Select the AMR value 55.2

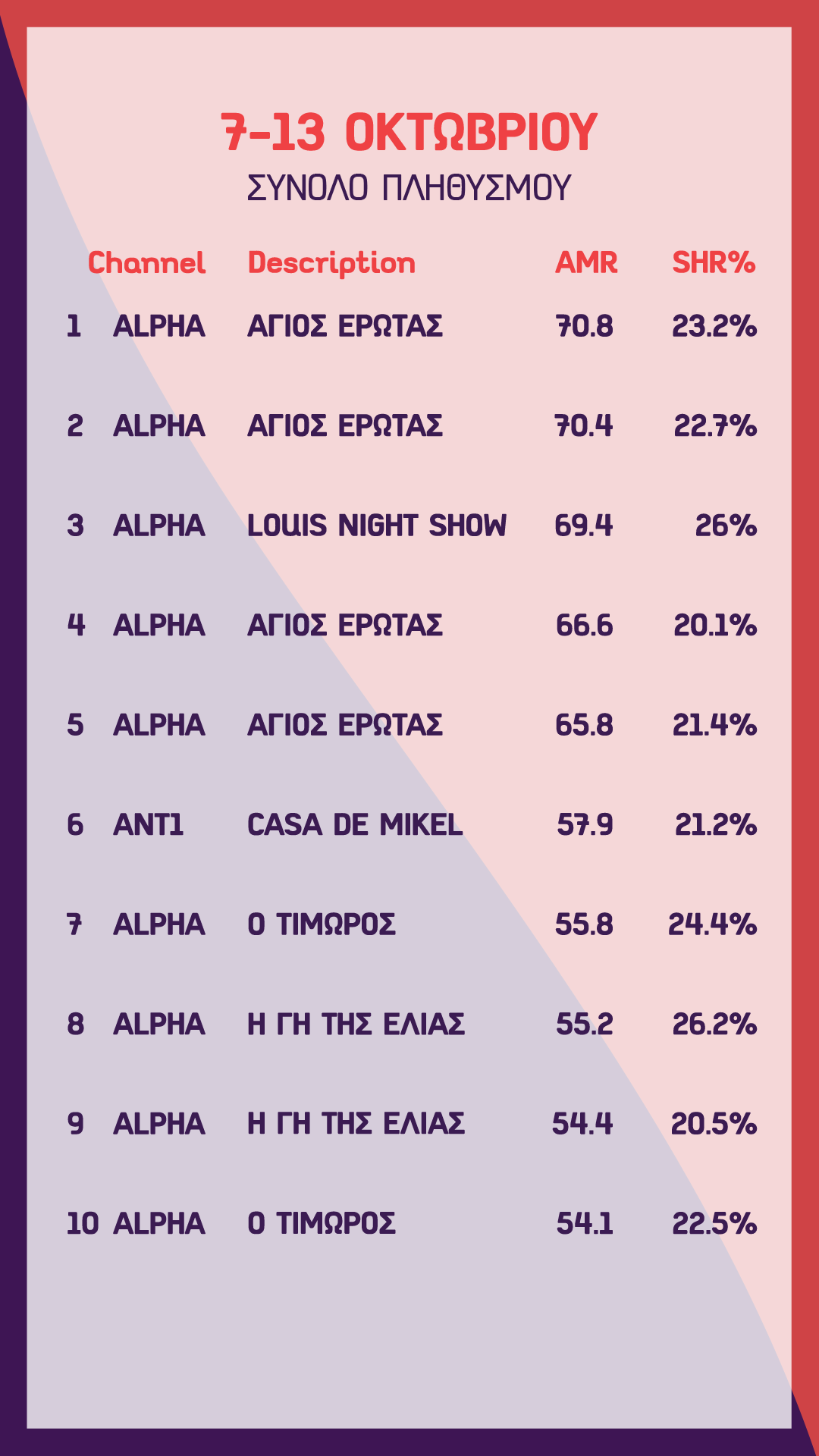(x=584, y=1025)
